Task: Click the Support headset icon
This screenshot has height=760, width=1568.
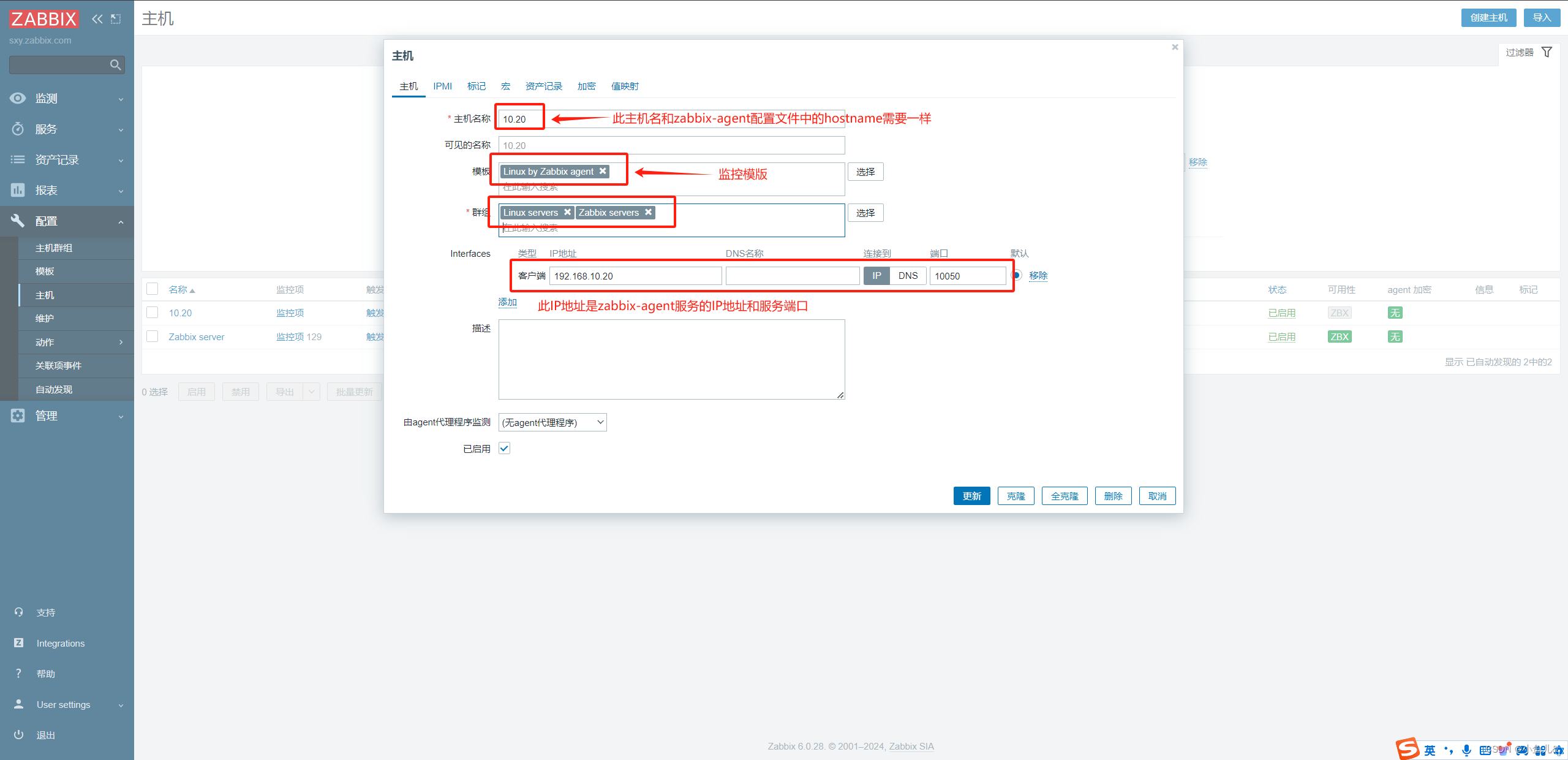Action: [x=18, y=612]
